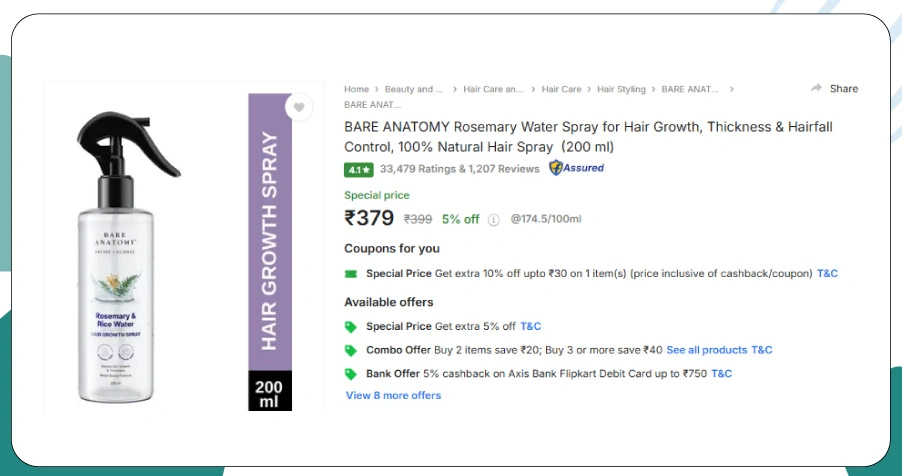Viewport: 902px width, 476px height.
Task: Open Beauty and... breadcrumb category
Action: 414,89
